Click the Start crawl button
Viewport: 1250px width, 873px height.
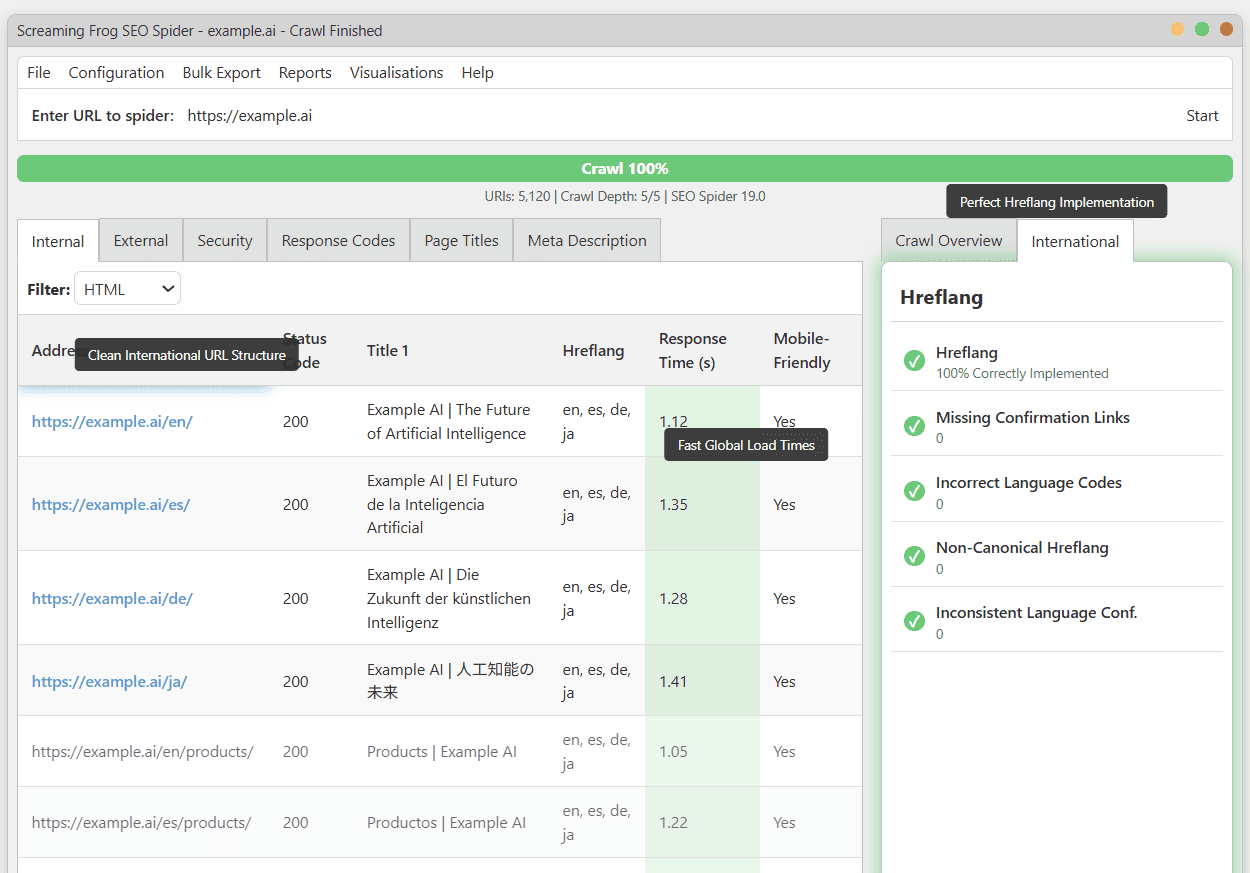click(x=1202, y=116)
